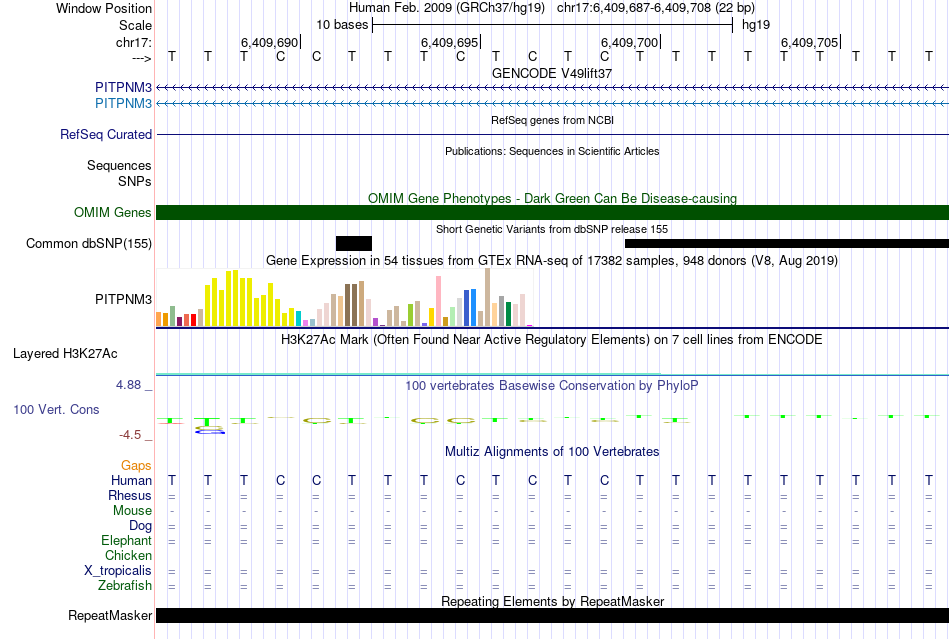Click the 10 bases scale text
The width and height of the screenshot is (950, 639).
click(342, 25)
